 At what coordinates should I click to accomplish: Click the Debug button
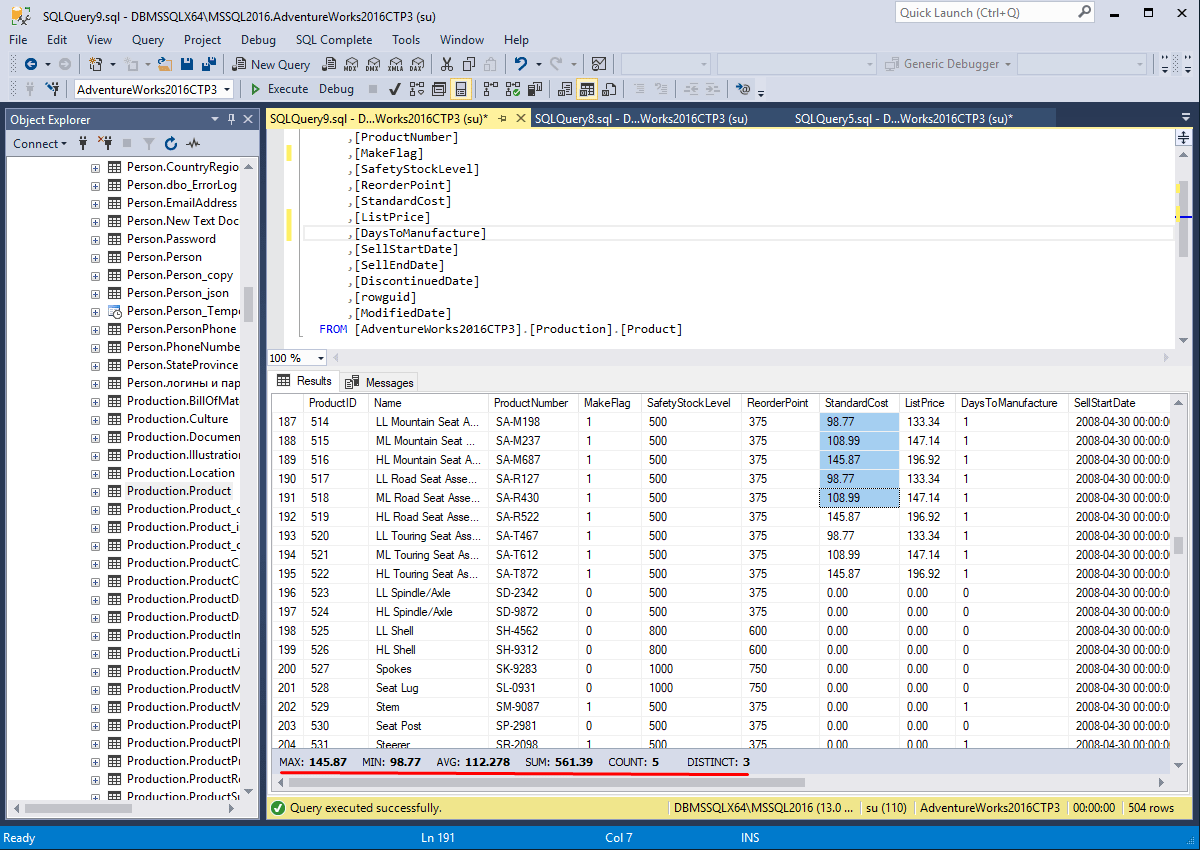(336, 89)
